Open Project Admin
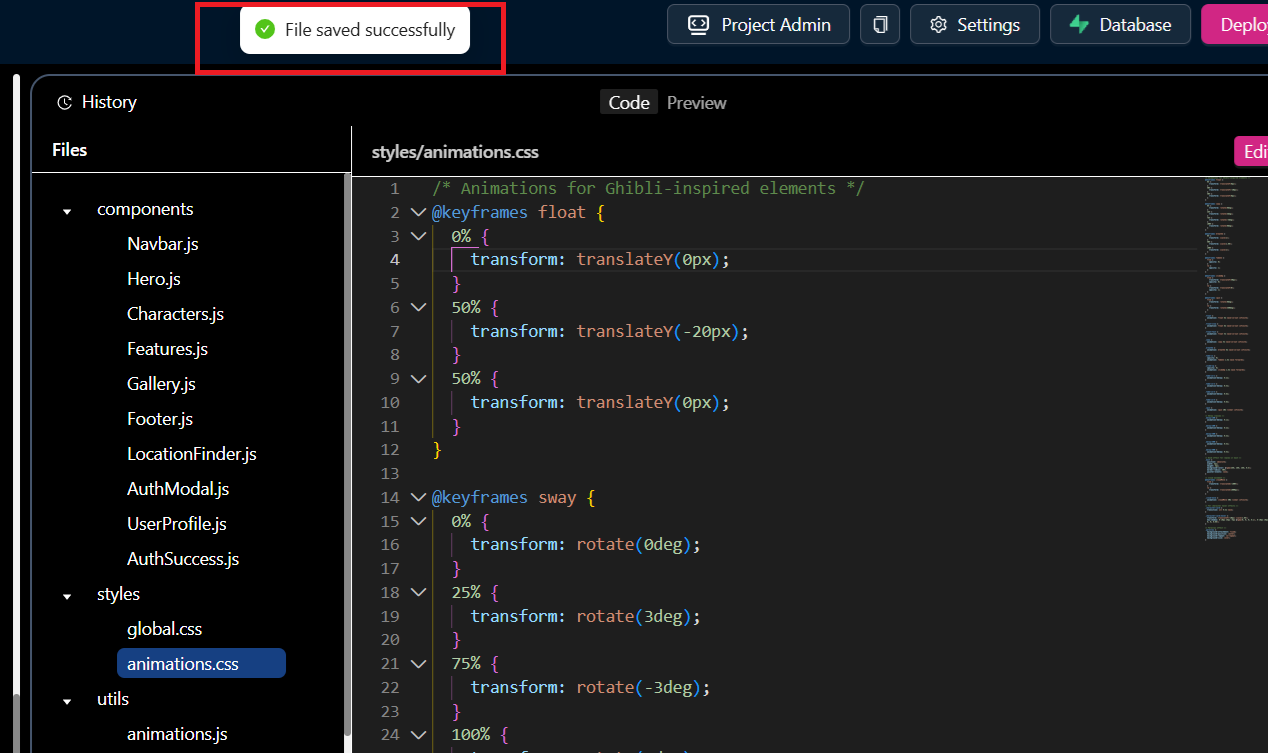The image size is (1268, 753). click(758, 25)
